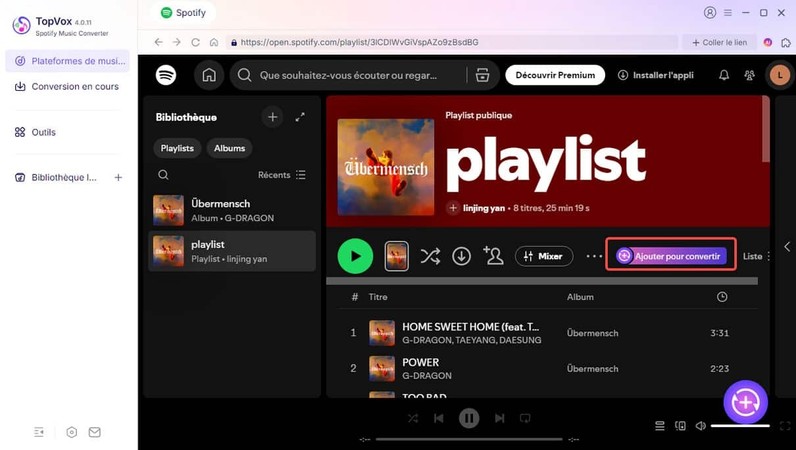Open linjing yan profile link

tap(484, 208)
